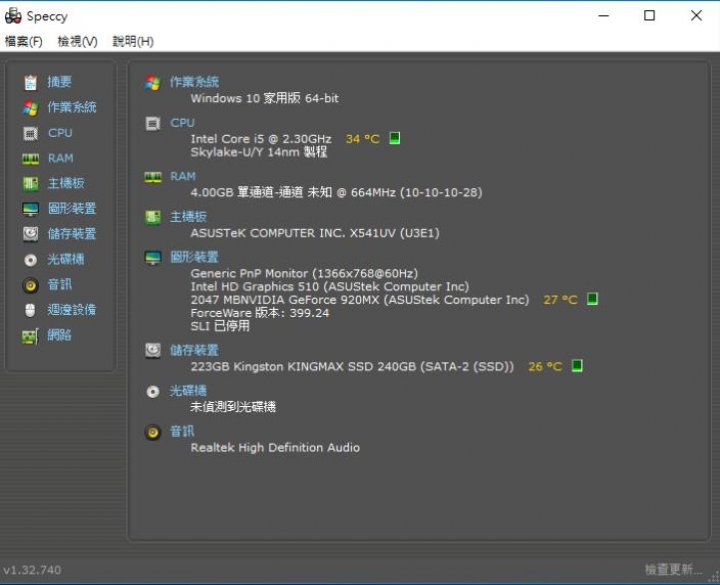Click the Realtek High Definition Audio text
The image size is (720, 585).
275,447
